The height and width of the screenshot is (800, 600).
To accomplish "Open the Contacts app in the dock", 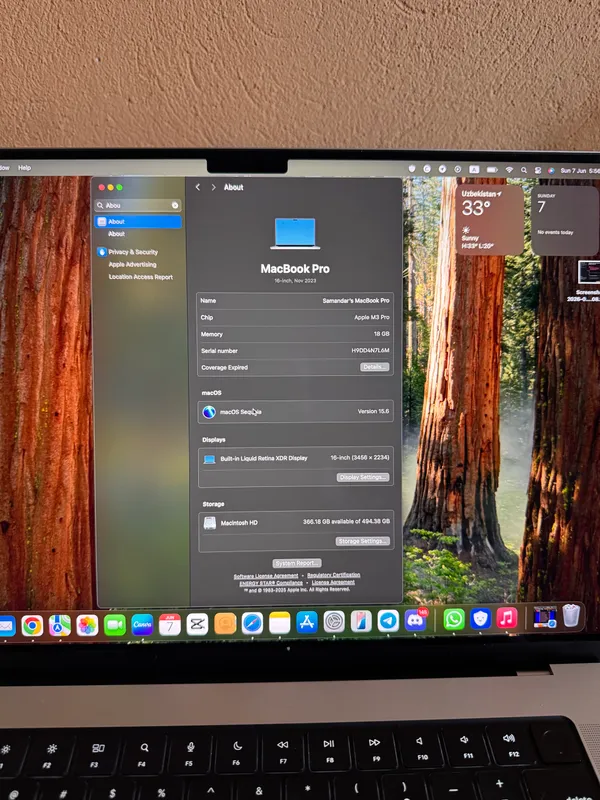I will click(x=225, y=623).
